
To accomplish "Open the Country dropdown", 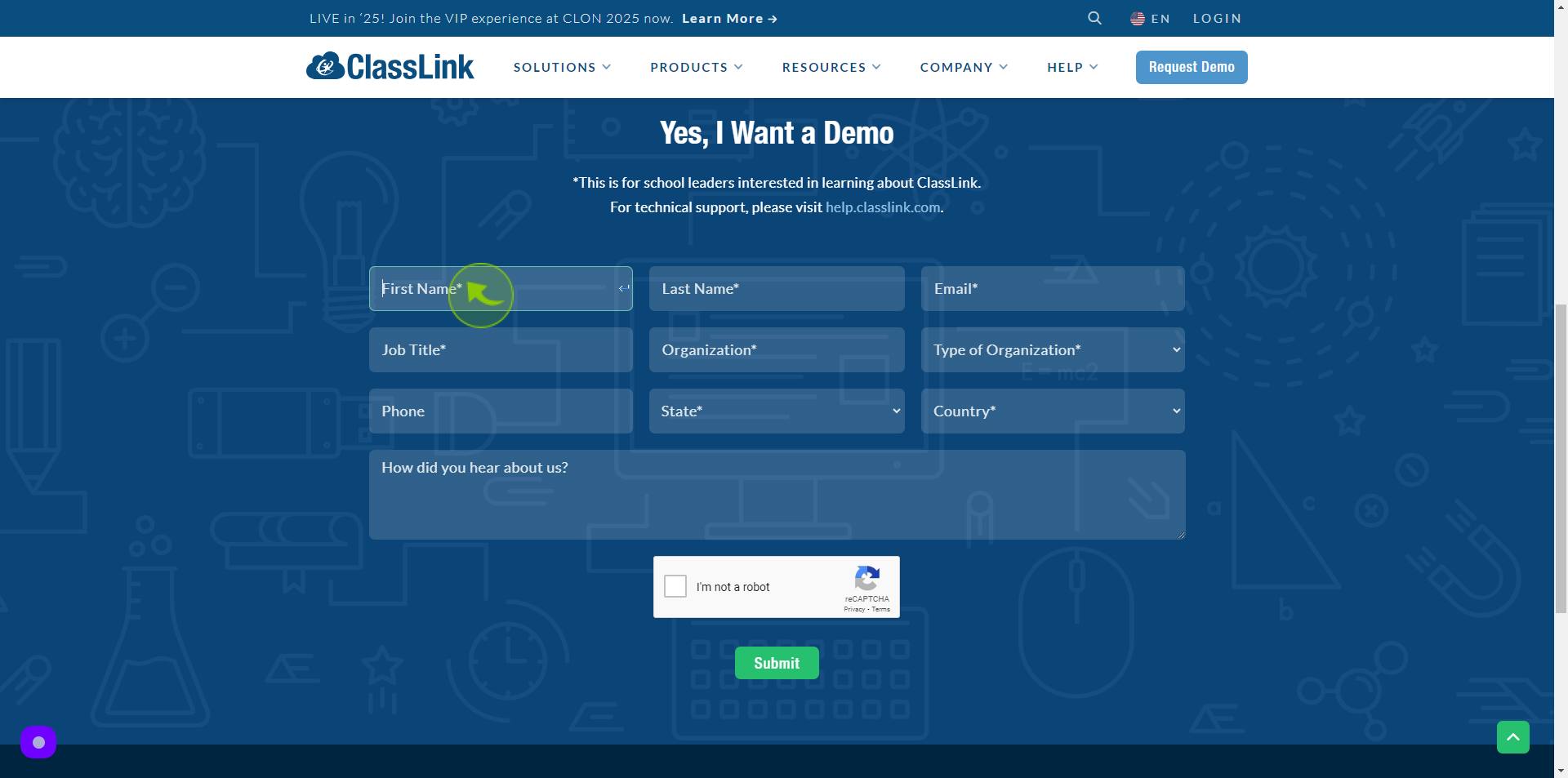I will coord(1053,411).
